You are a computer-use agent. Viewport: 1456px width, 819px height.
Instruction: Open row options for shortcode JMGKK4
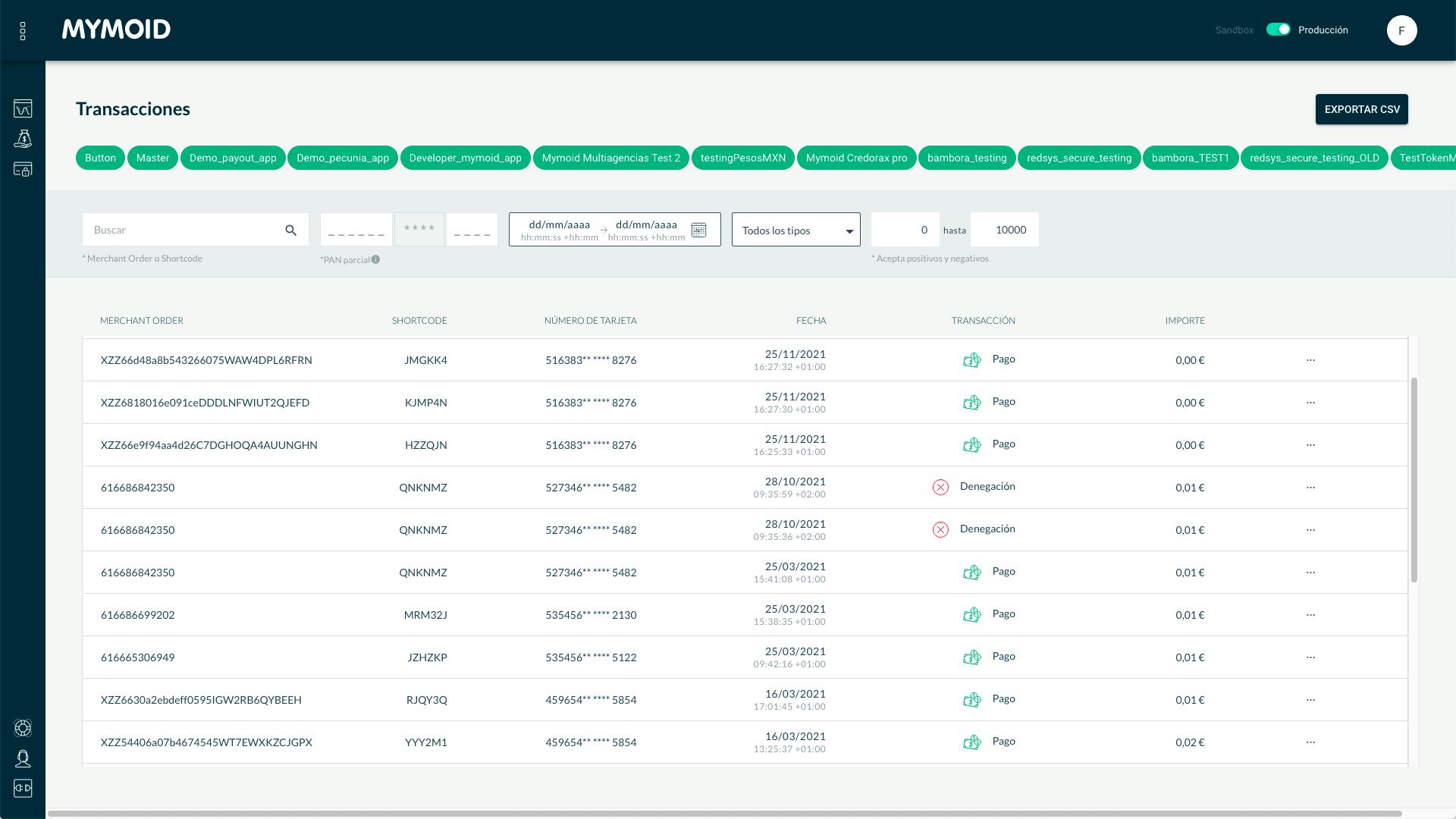[x=1310, y=360]
